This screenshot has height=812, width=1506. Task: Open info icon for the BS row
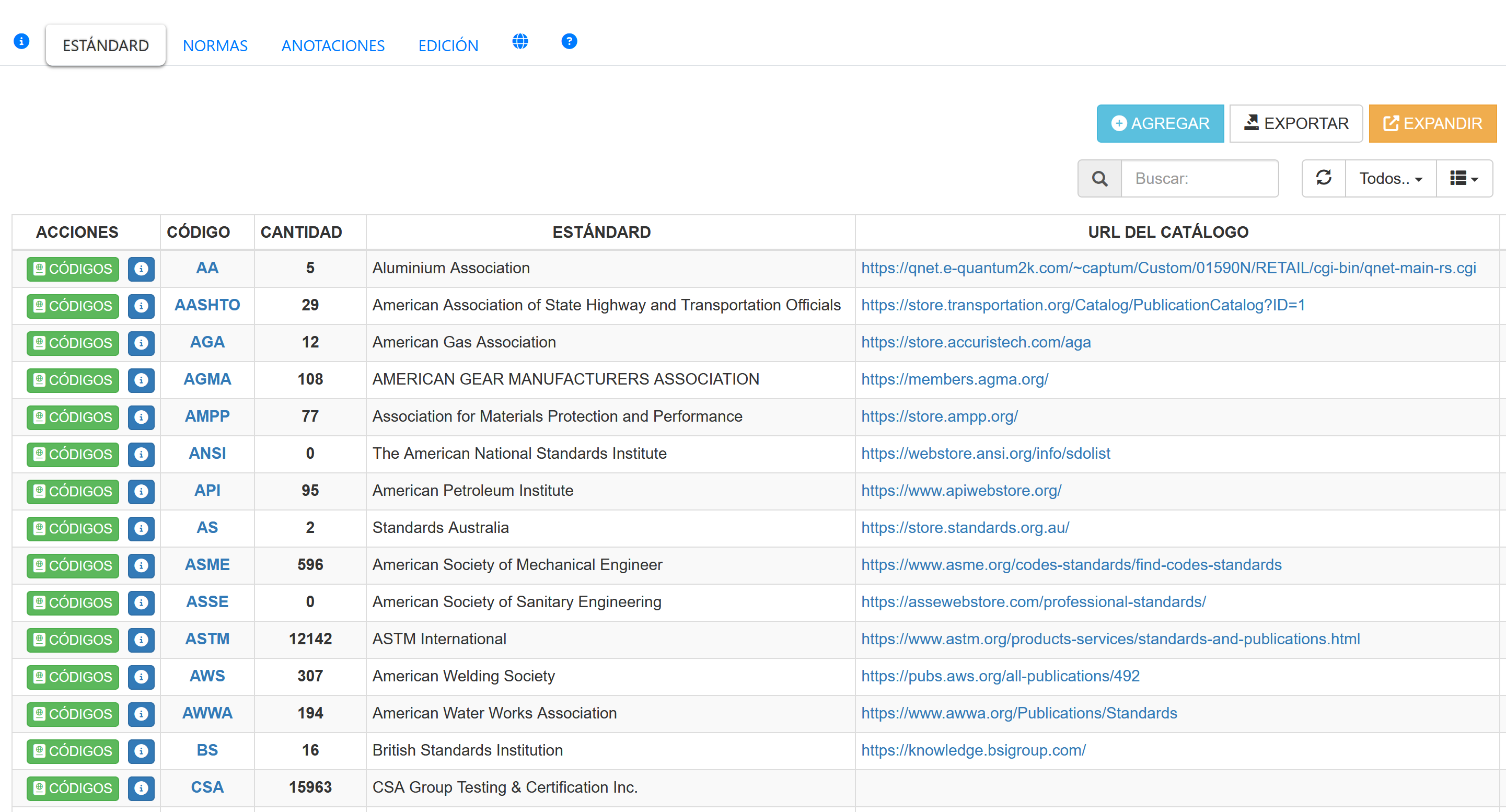141,751
